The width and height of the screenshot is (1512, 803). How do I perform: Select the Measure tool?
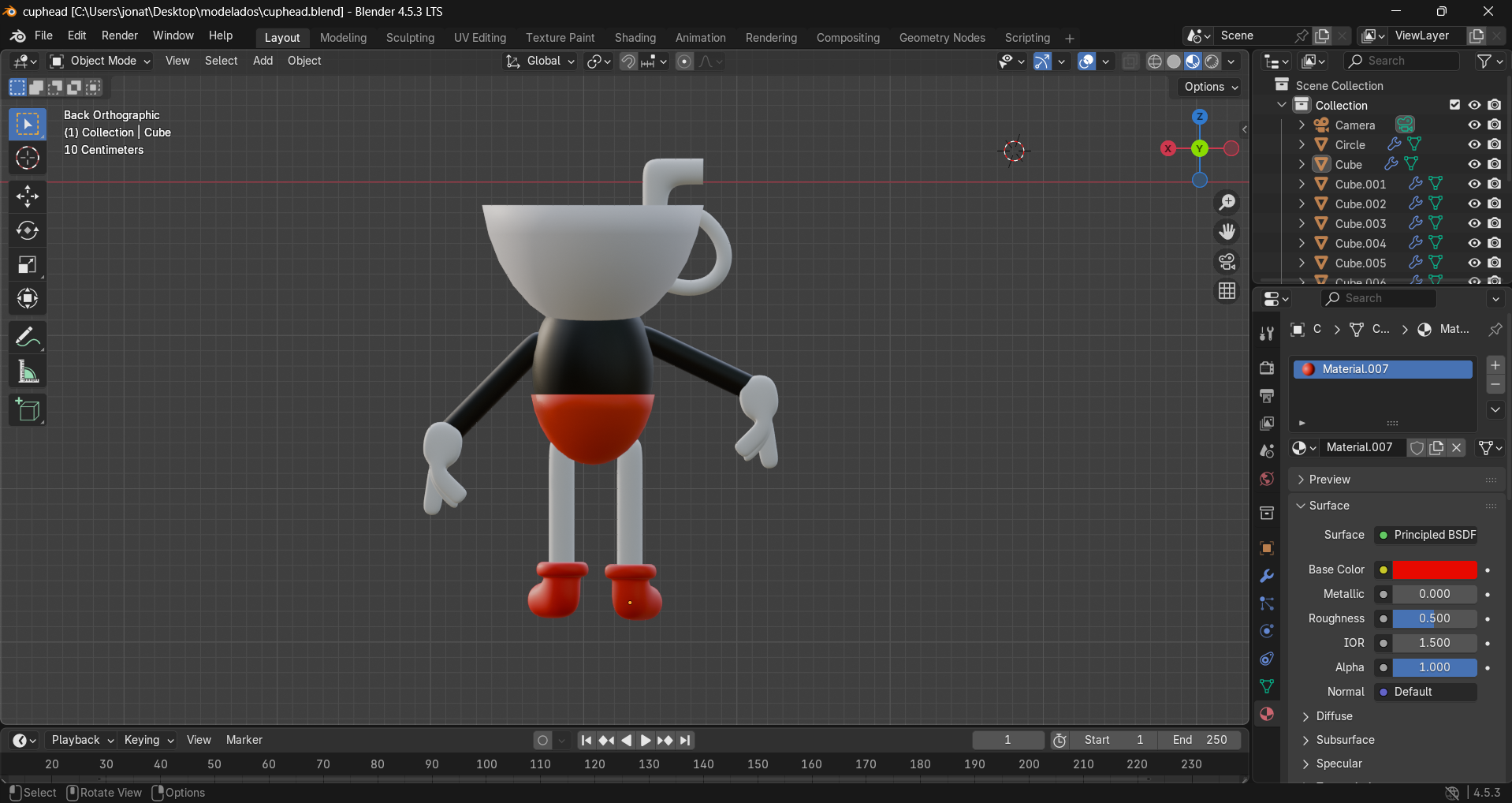[28, 371]
